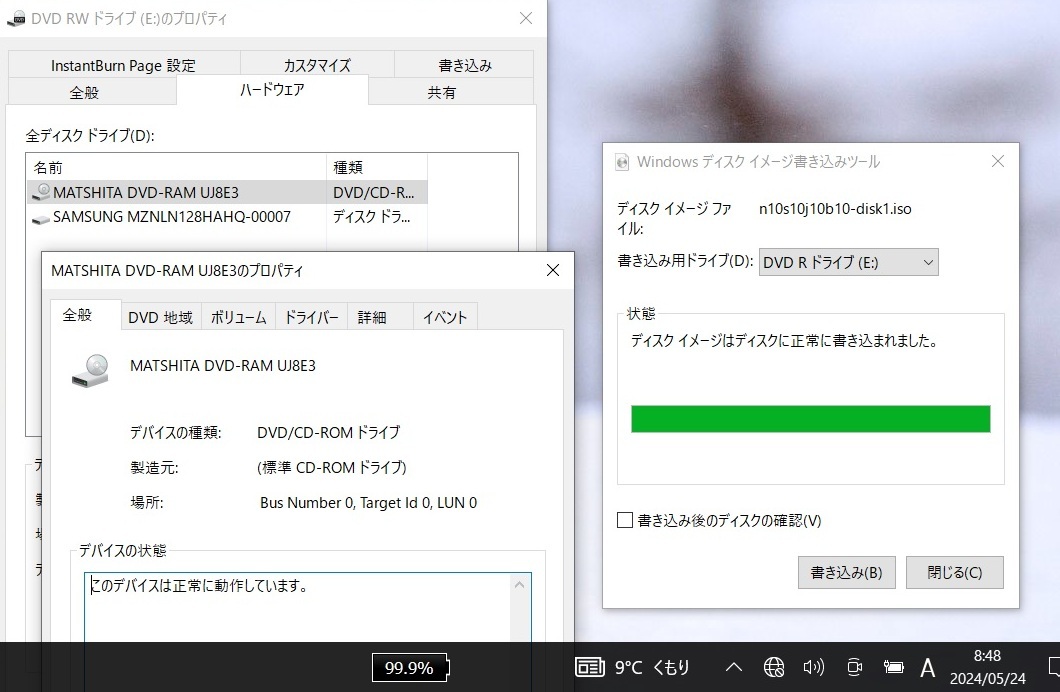Open the イベント tab
This screenshot has height=692, width=1060.
point(445,317)
